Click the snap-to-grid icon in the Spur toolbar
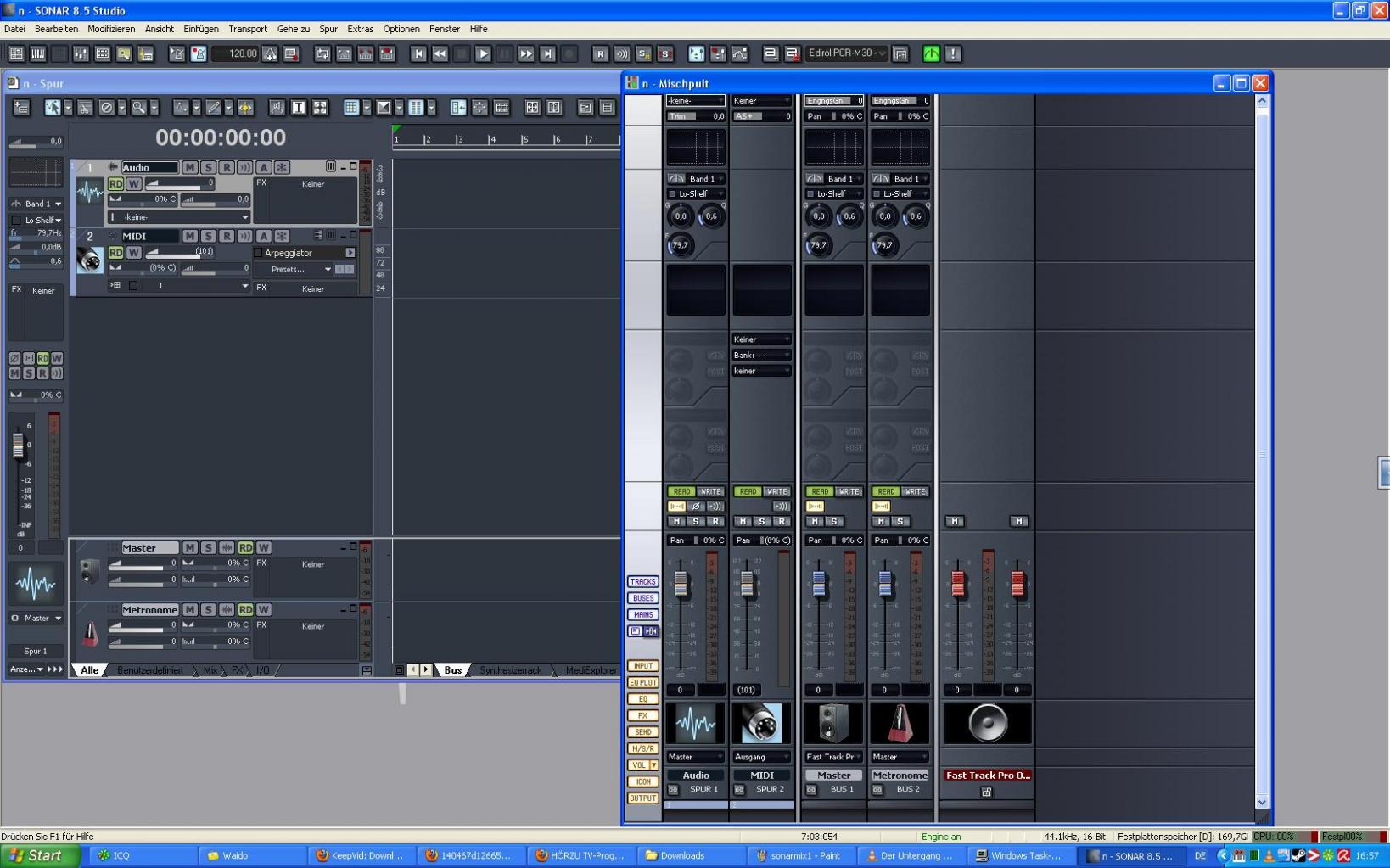The width and height of the screenshot is (1390, 868). (x=350, y=108)
